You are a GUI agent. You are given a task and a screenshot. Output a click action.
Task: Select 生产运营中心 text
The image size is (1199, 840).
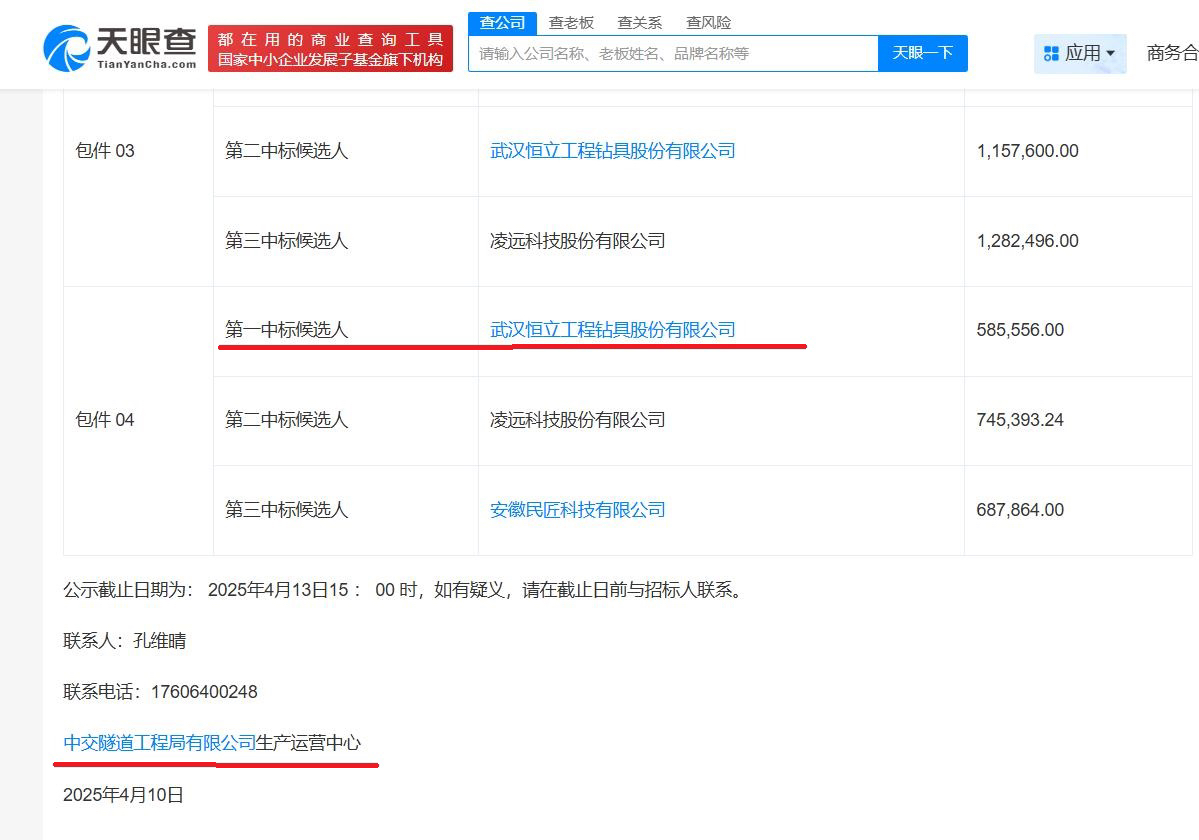point(308,743)
